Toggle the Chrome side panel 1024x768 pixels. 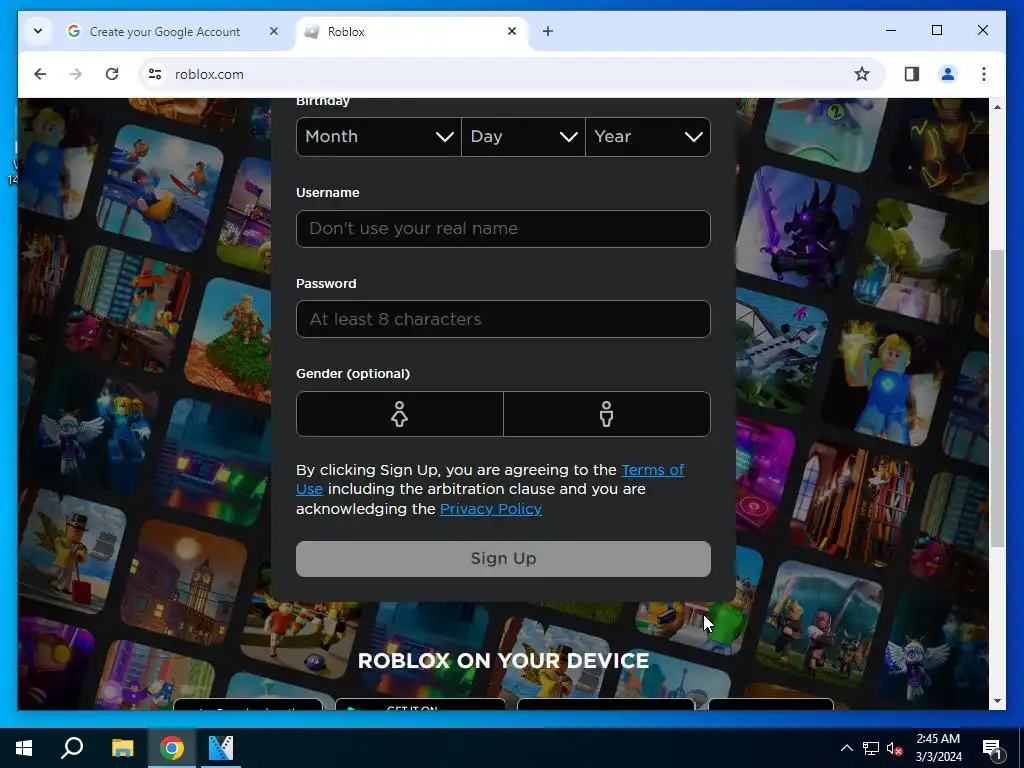point(912,74)
